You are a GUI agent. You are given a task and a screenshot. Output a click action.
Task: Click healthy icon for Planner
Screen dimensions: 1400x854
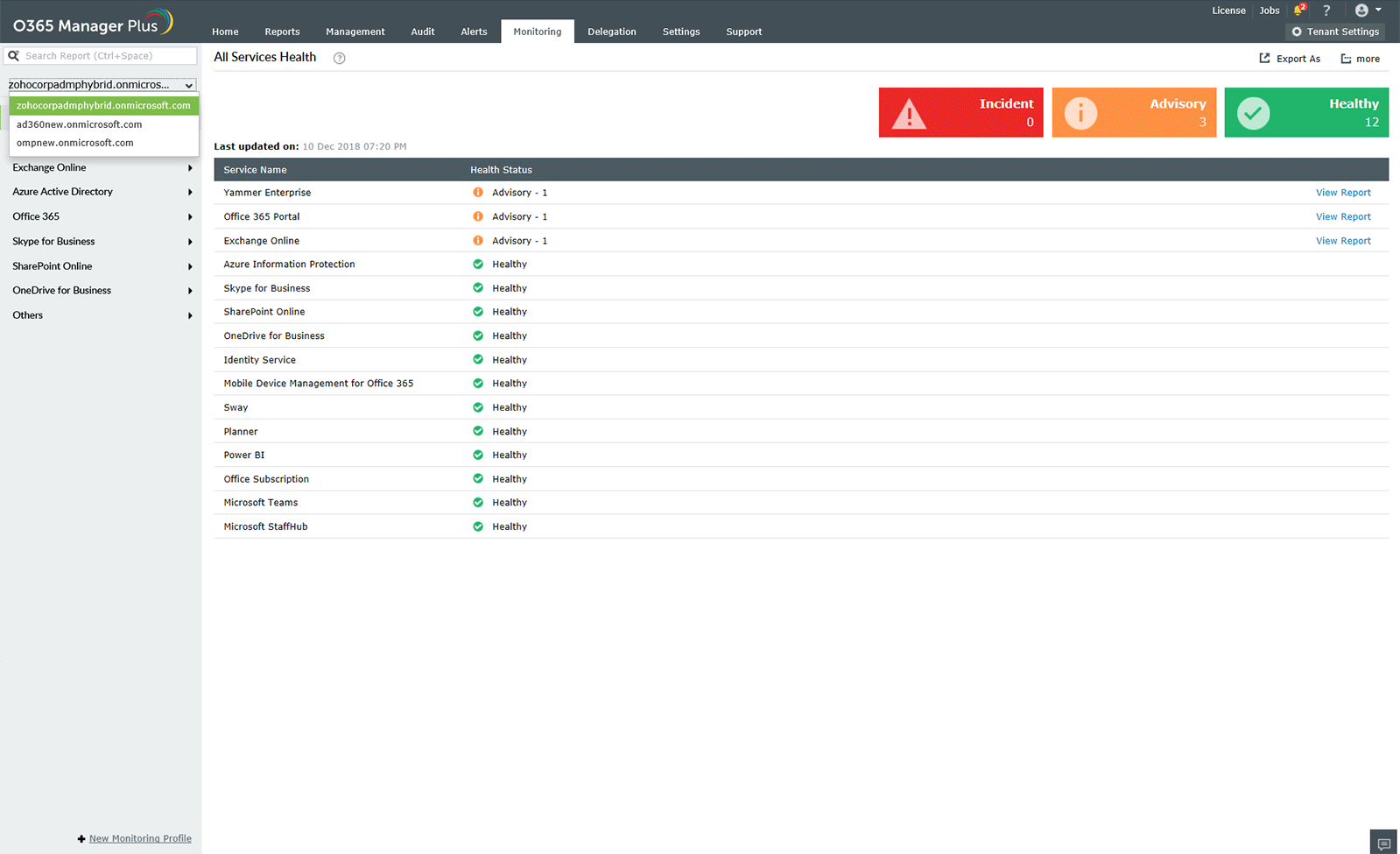click(x=478, y=431)
